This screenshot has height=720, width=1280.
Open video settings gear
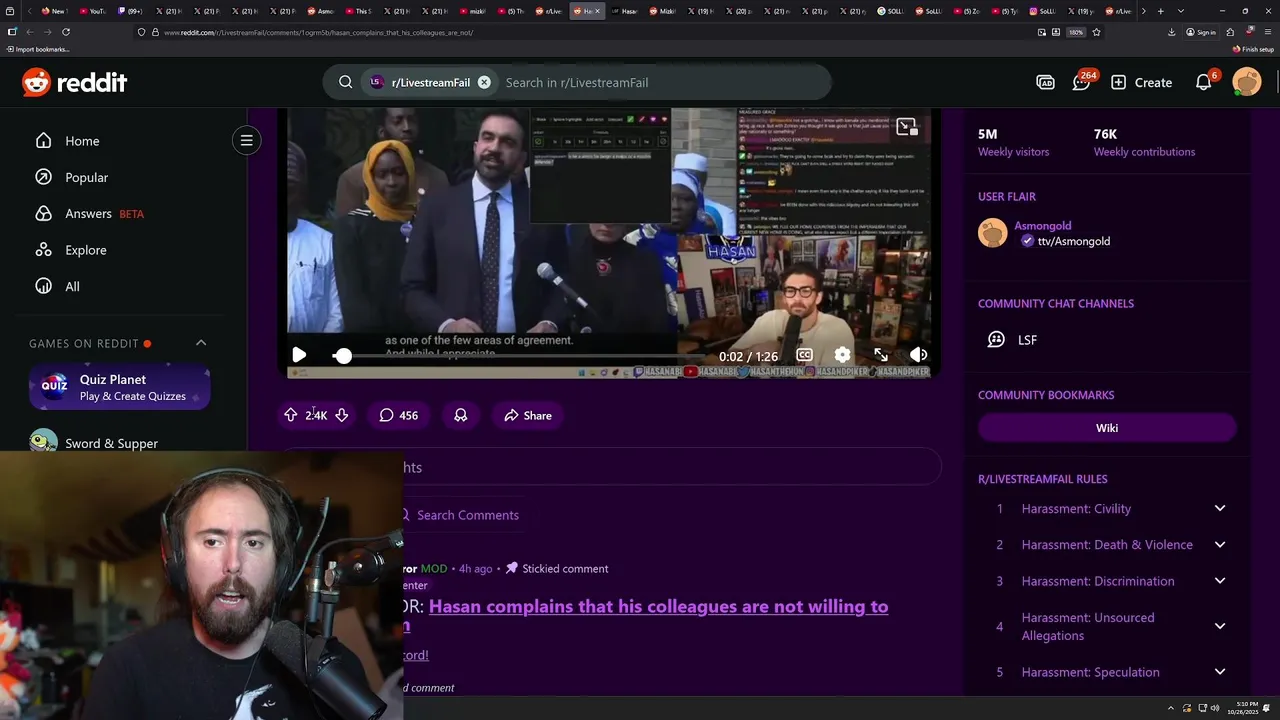842,355
